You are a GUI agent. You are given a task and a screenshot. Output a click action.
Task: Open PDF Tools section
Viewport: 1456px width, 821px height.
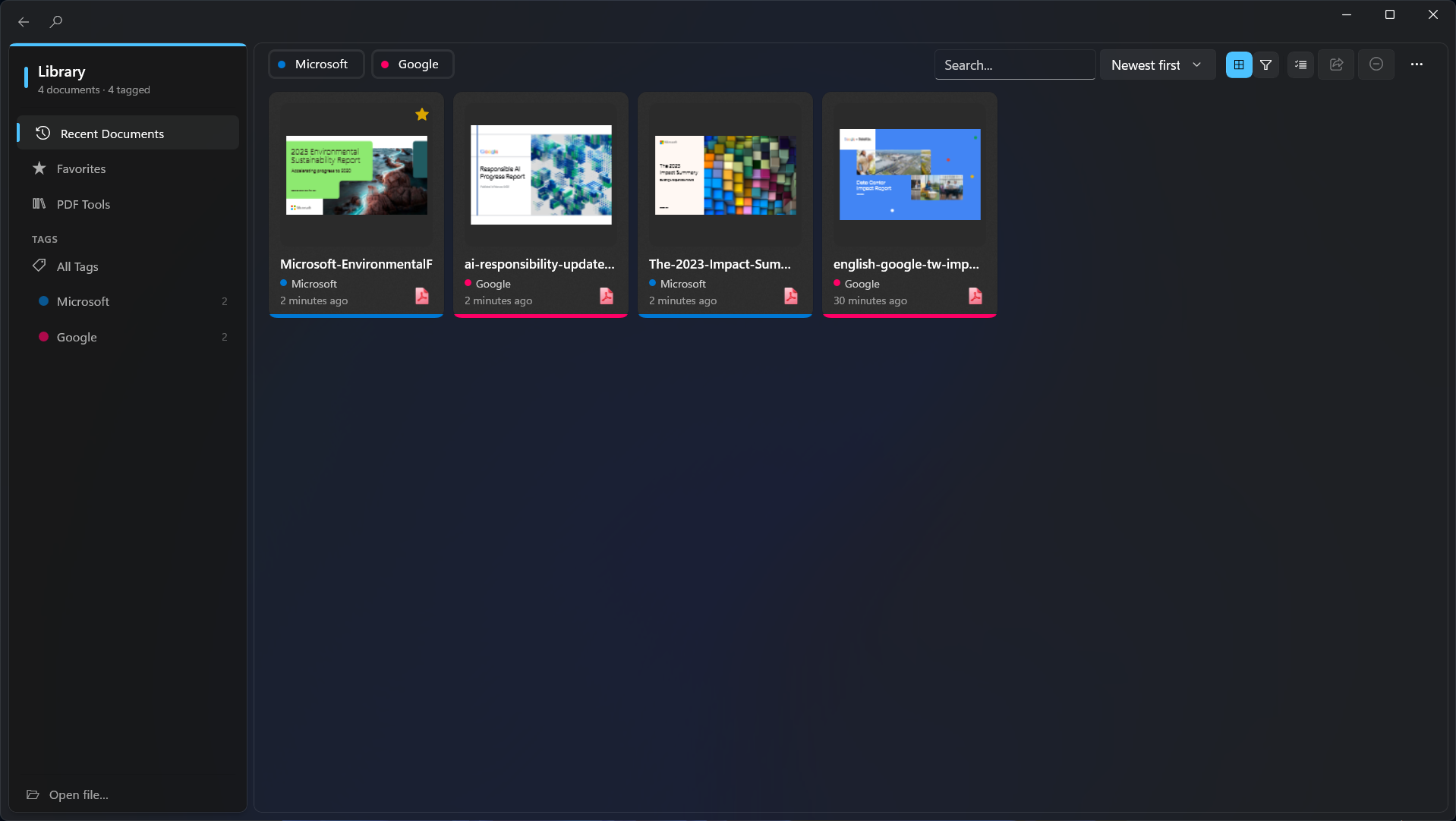coord(83,204)
